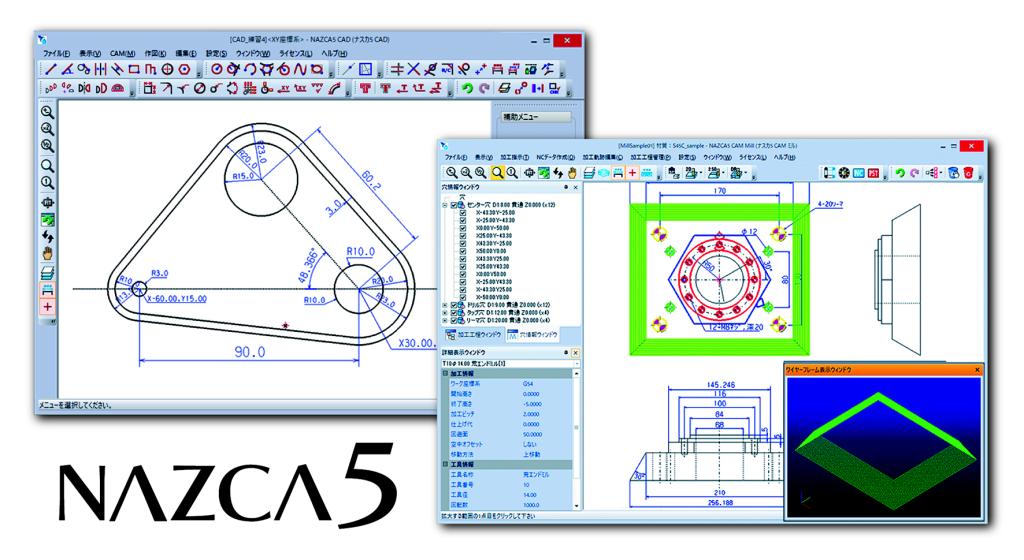The width and height of the screenshot is (1024, 560).
Task: Expand the タップ穴 tree node
Action: [445, 313]
